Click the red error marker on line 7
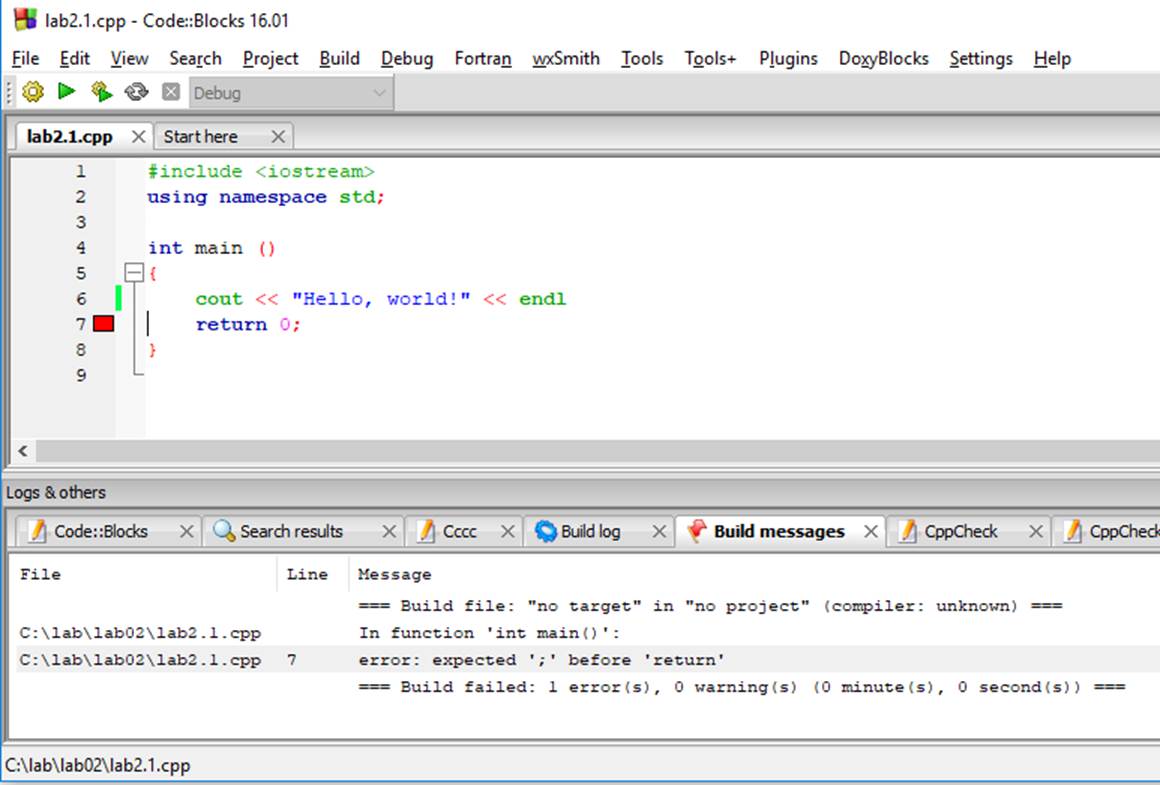The height and width of the screenshot is (785, 1160). pyautogui.click(x=104, y=324)
